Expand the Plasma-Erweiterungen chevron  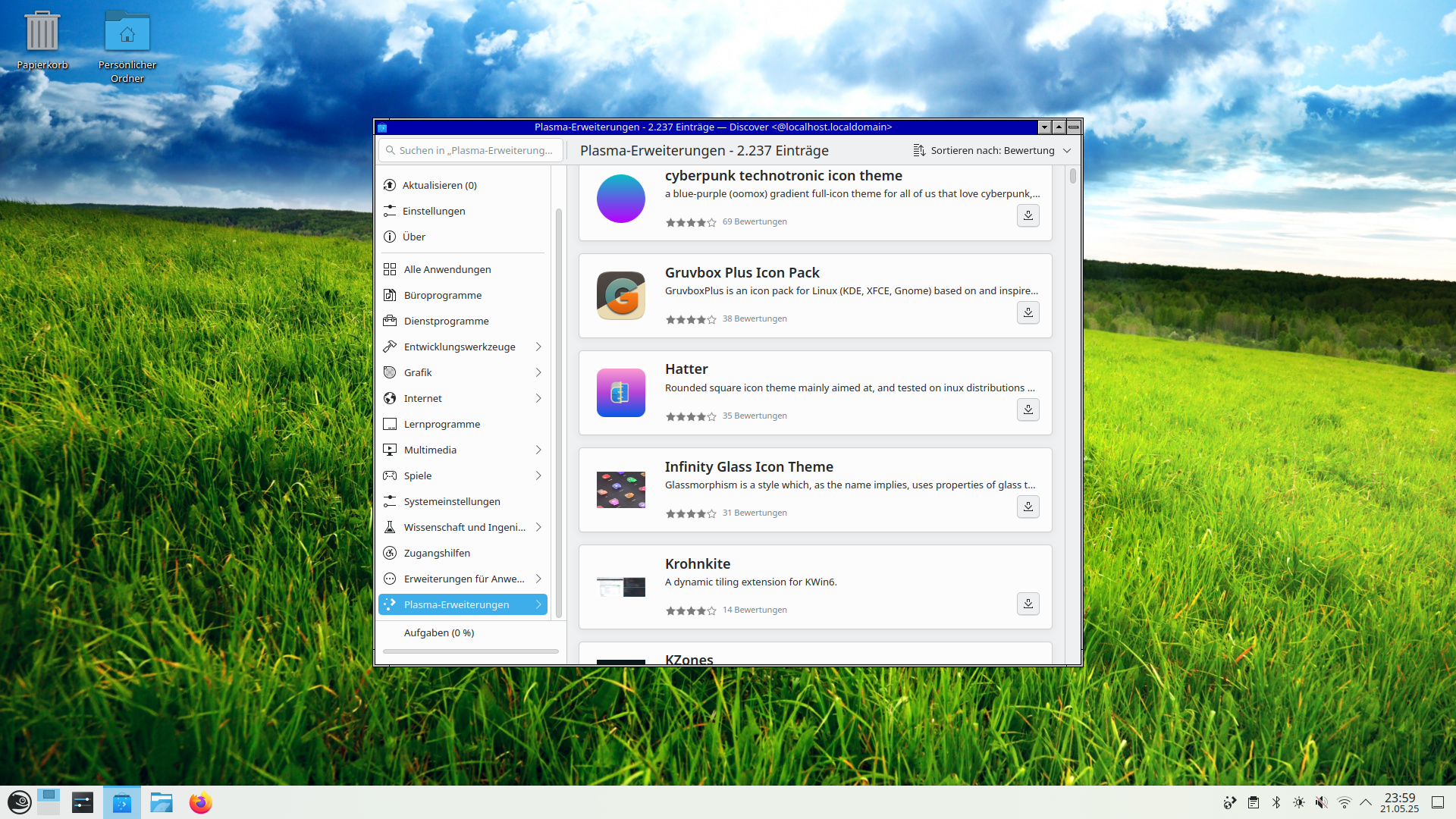538,604
